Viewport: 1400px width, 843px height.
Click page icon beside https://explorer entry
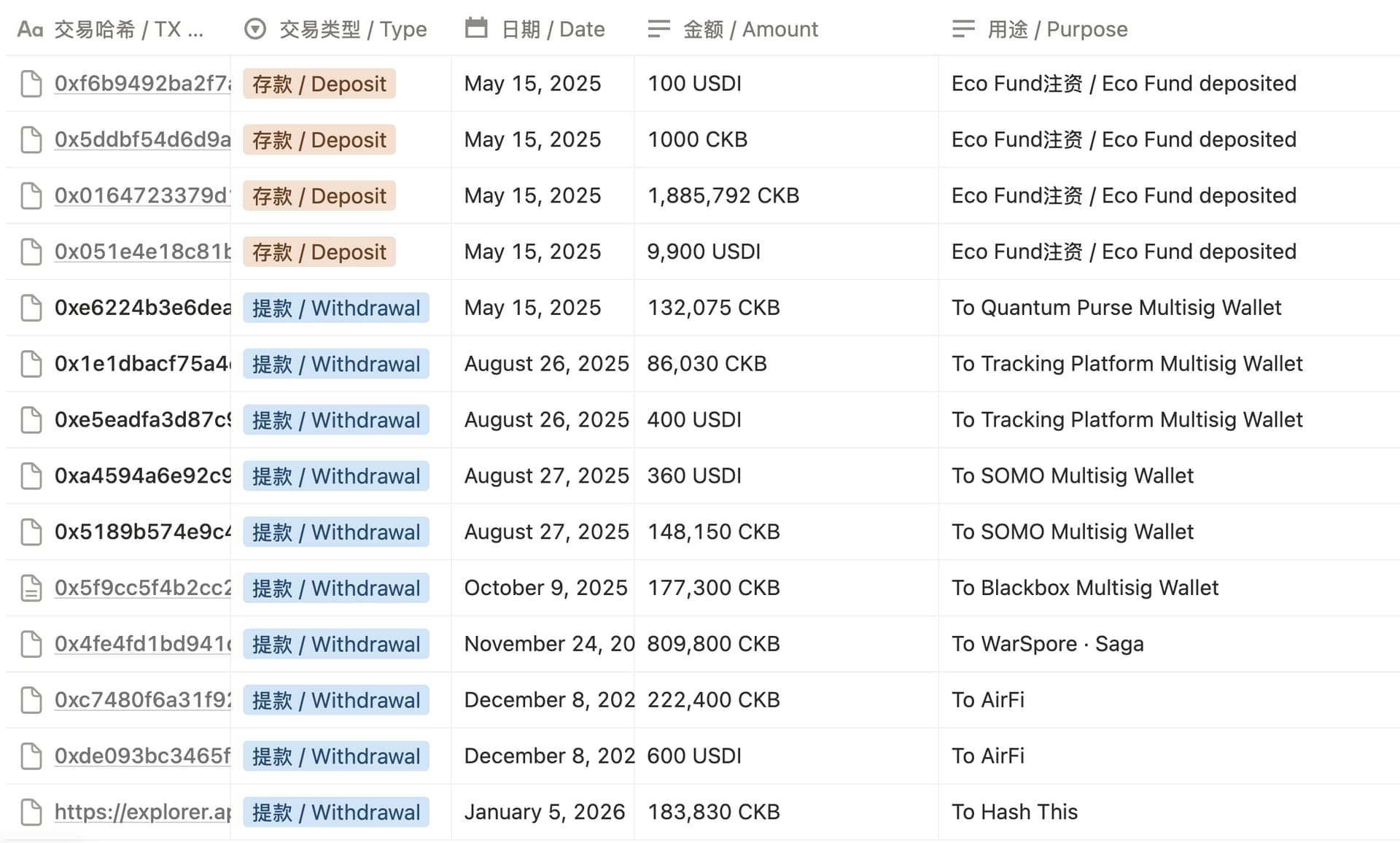point(31,812)
